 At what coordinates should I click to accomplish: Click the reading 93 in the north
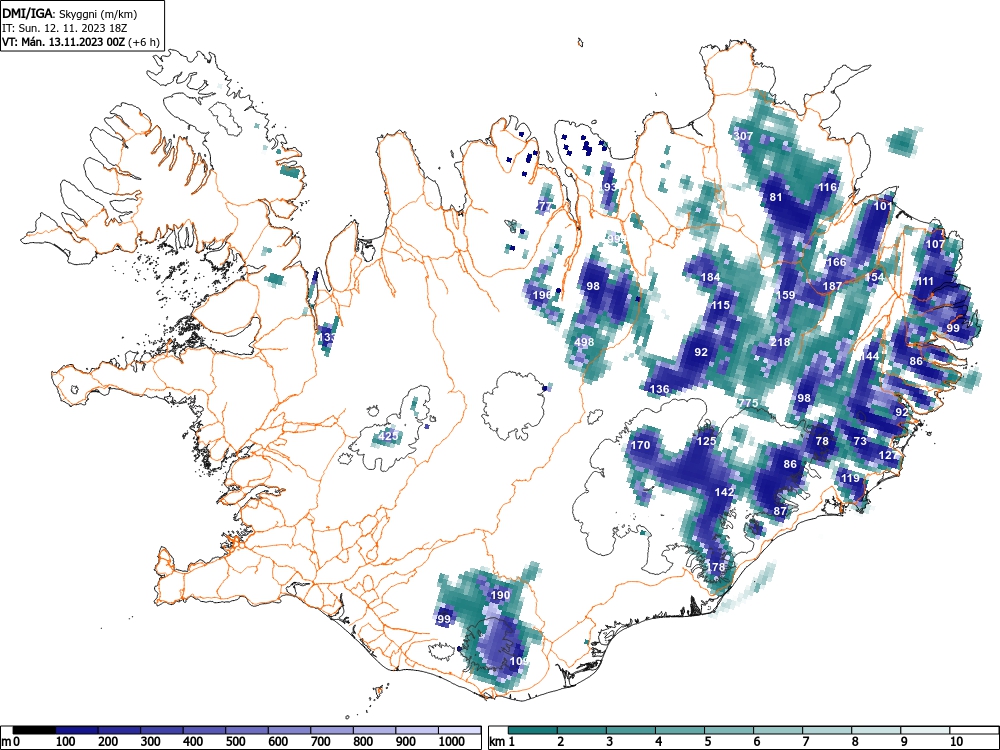(610, 187)
